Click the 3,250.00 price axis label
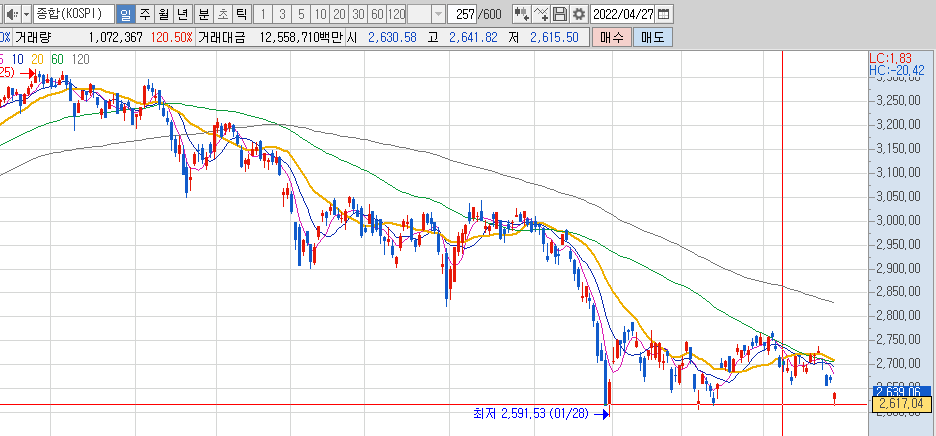The width and height of the screenshot is (936, 436). [898, 101]
